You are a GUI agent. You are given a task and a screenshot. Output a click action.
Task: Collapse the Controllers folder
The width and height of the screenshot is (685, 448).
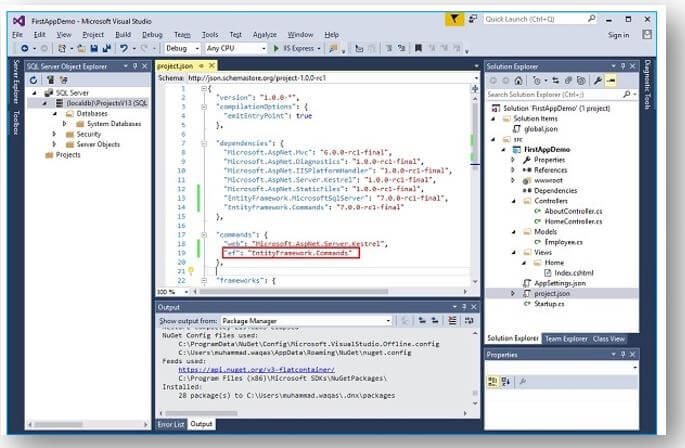pyautogui.click(x=514, y=201)
